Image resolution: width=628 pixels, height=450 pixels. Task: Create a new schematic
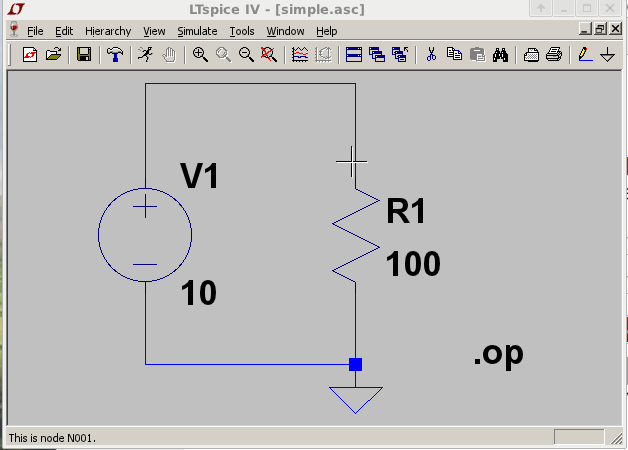click(x=30, y=54)
